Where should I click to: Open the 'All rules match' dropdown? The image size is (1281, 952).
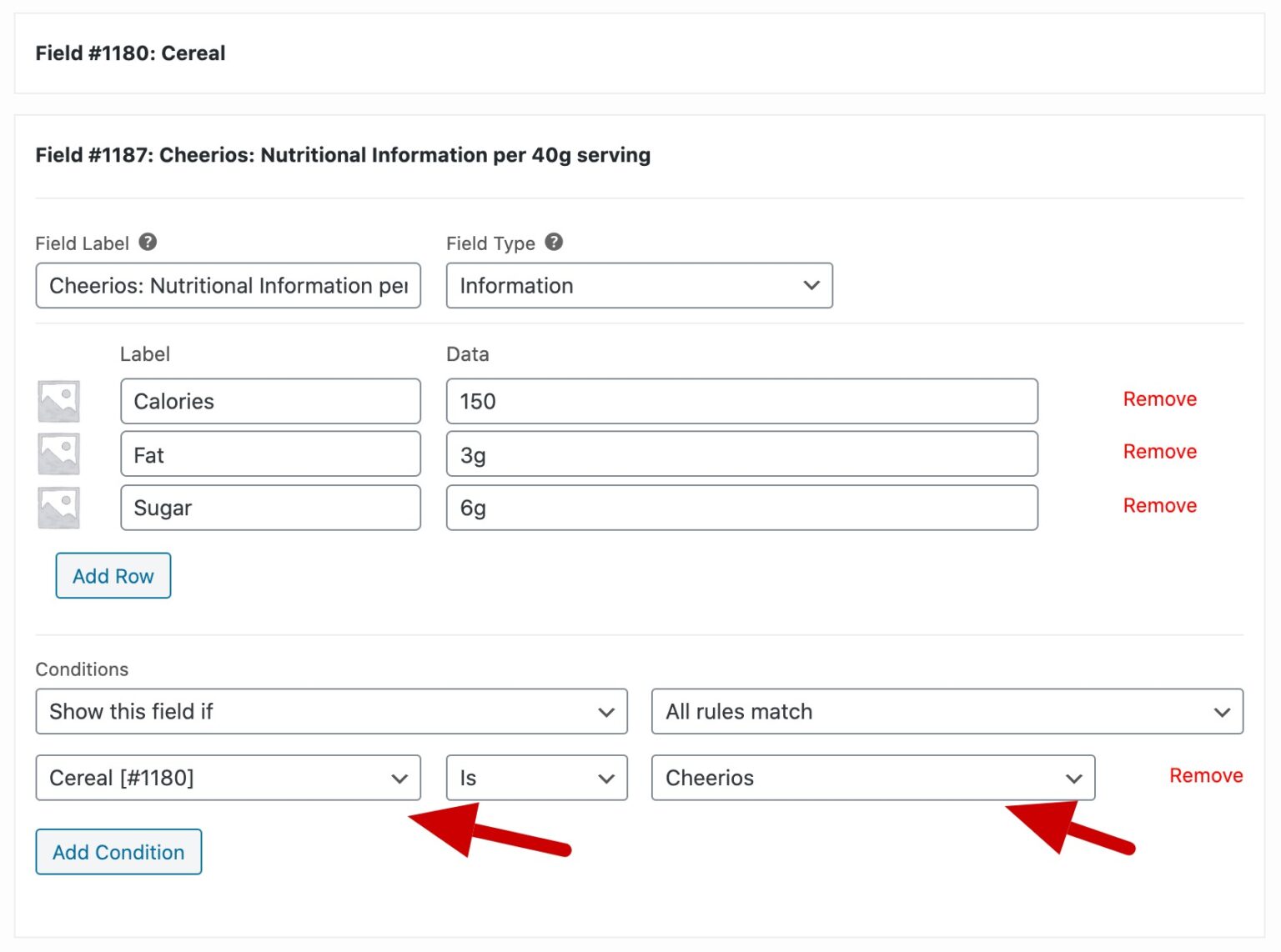[947, 711]
